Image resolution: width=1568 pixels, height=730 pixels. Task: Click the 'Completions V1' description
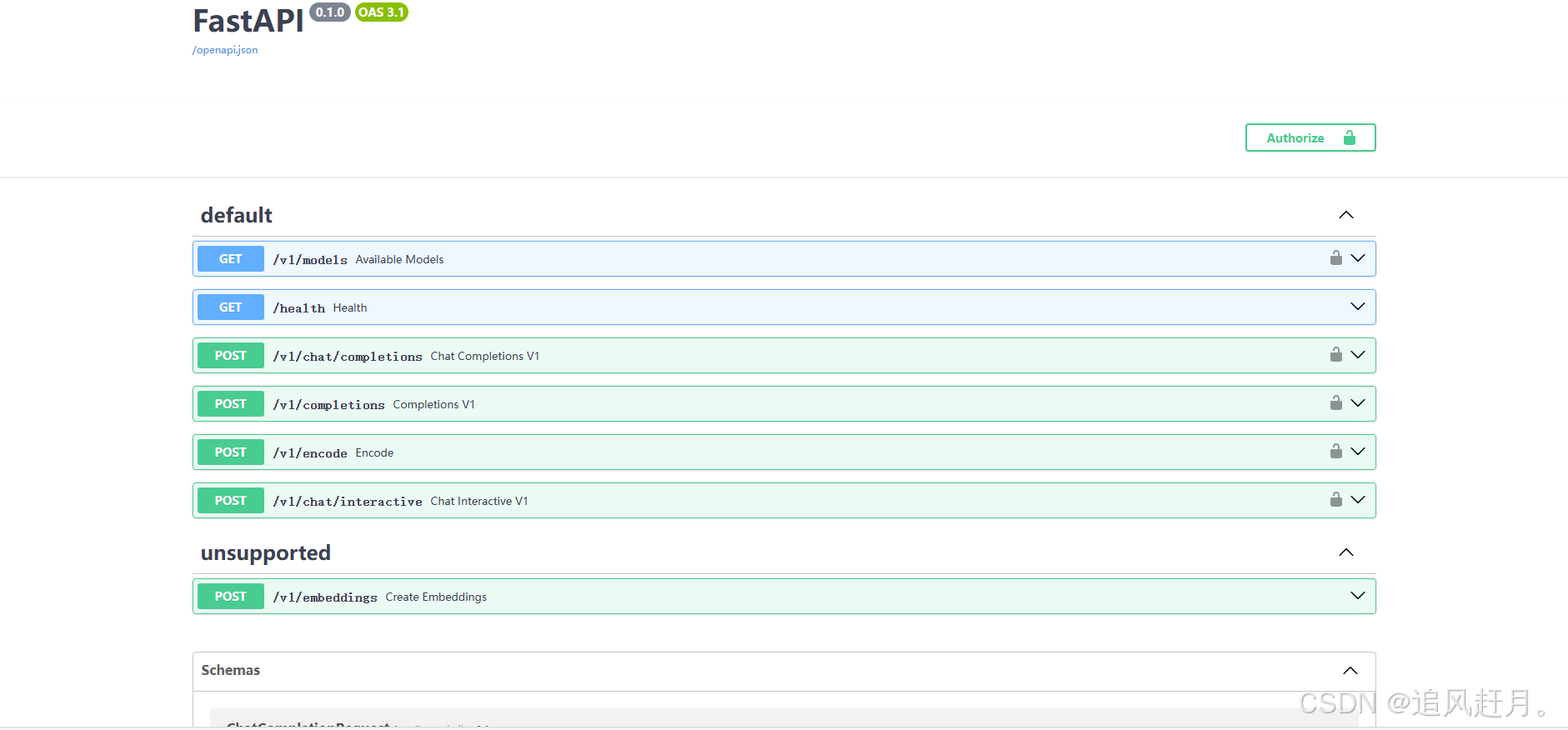(x=433, y=404)
